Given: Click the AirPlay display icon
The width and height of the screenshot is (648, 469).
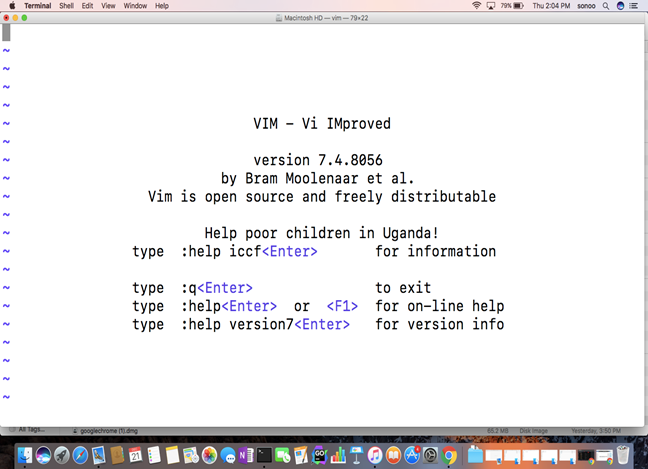Looking at the screenshot, I should (x=491, y=6).
